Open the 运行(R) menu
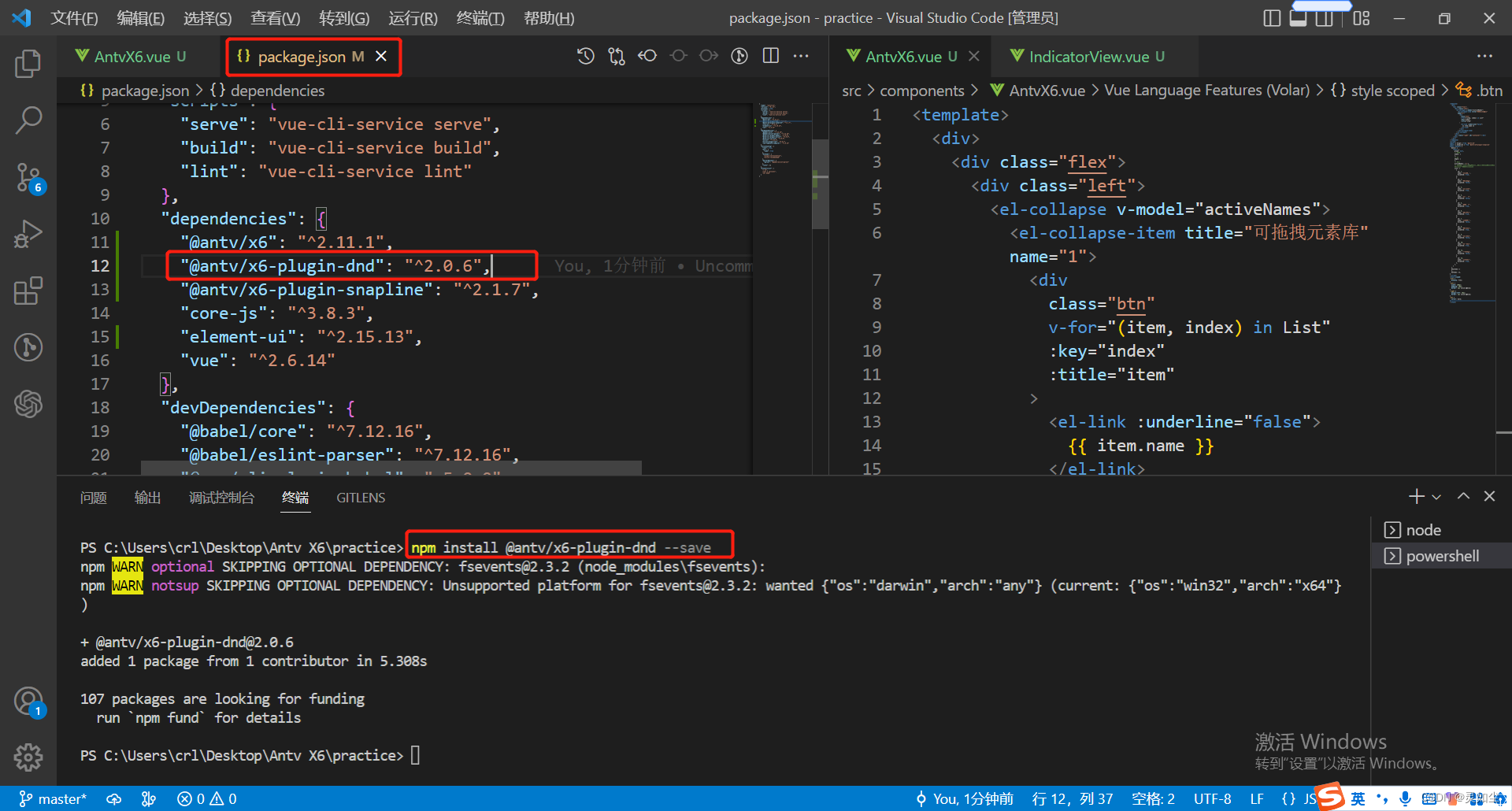The height and width of the screenshot is (811, 1512). pyautogui.click(x=413, y=18)
